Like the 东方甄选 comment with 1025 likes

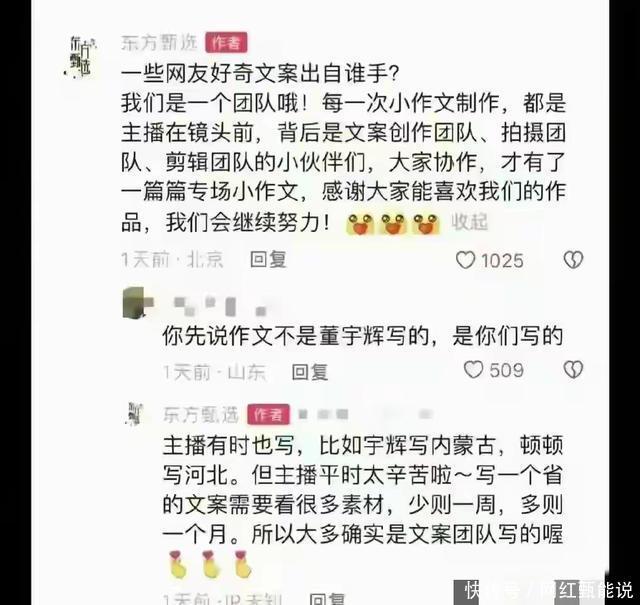pos(465,260)
